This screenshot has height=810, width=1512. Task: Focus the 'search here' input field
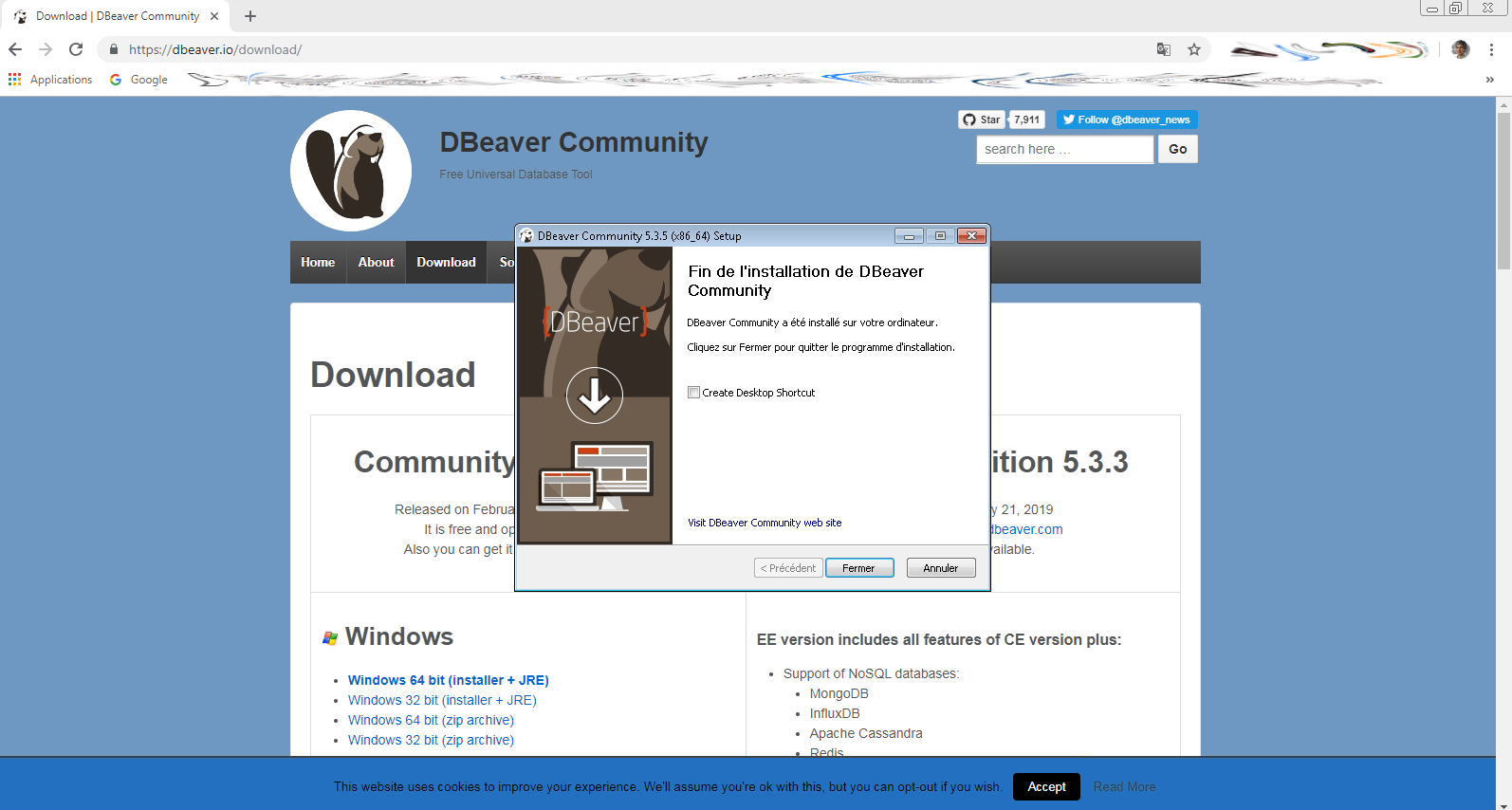click(x=1064, y=149)
